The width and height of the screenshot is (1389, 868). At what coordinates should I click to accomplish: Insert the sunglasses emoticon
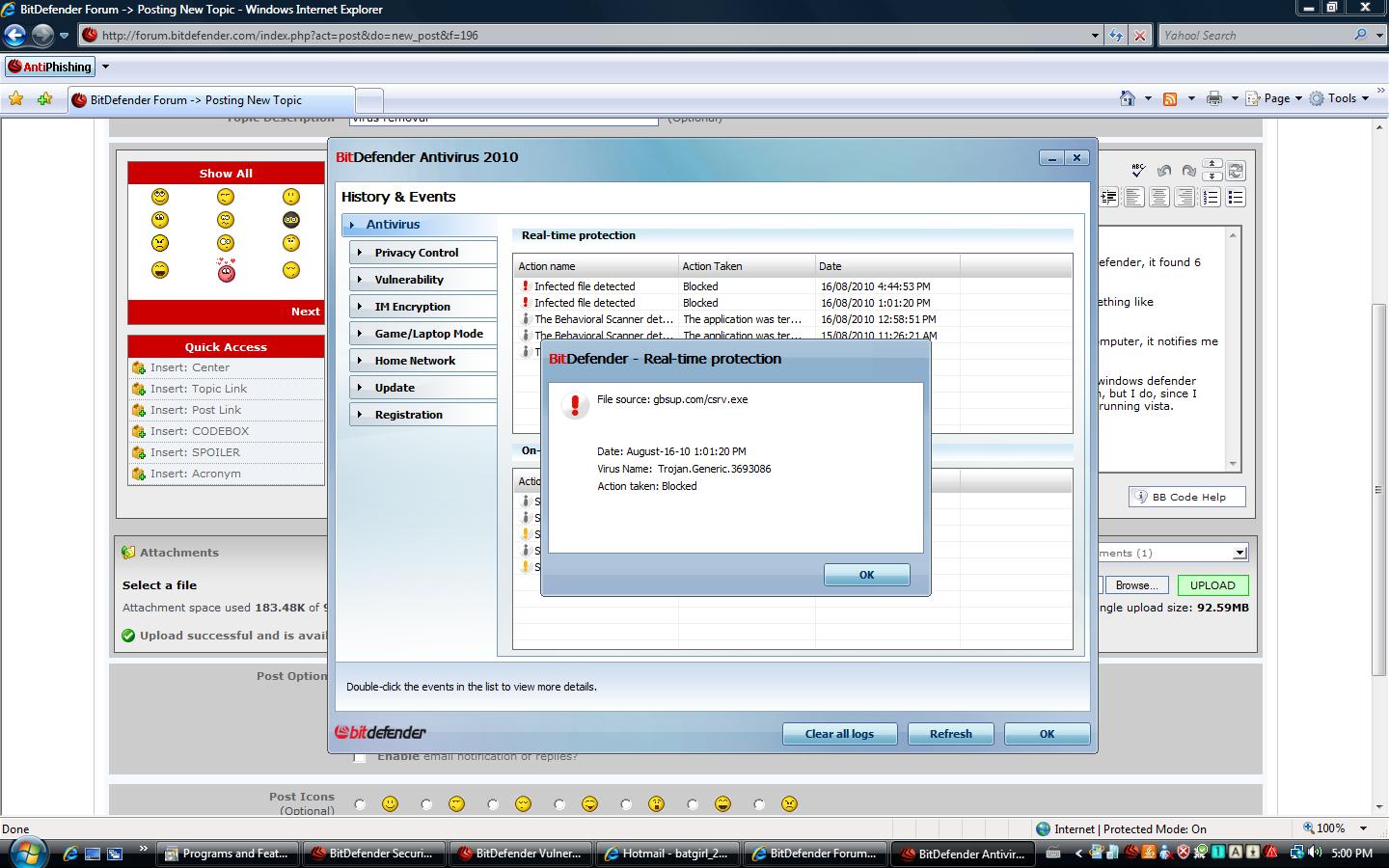point(291,220)
